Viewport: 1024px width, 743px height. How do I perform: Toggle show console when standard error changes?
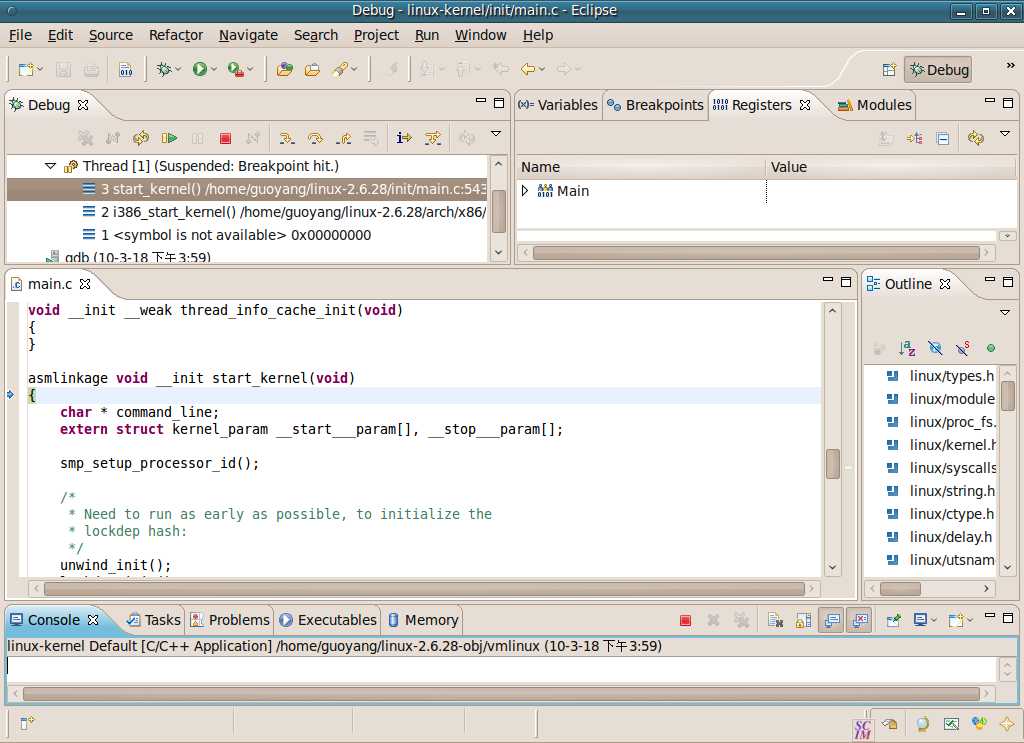coord(859,620)
